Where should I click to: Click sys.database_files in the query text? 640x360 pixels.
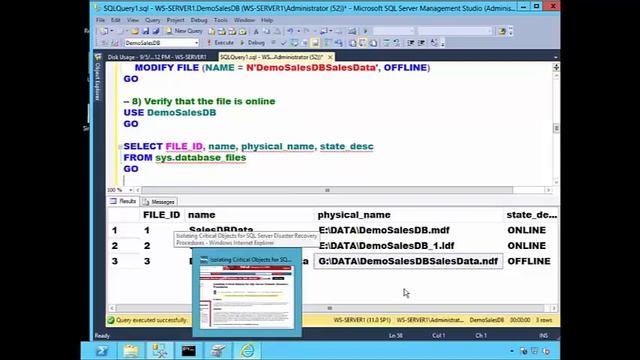(200, 158)
